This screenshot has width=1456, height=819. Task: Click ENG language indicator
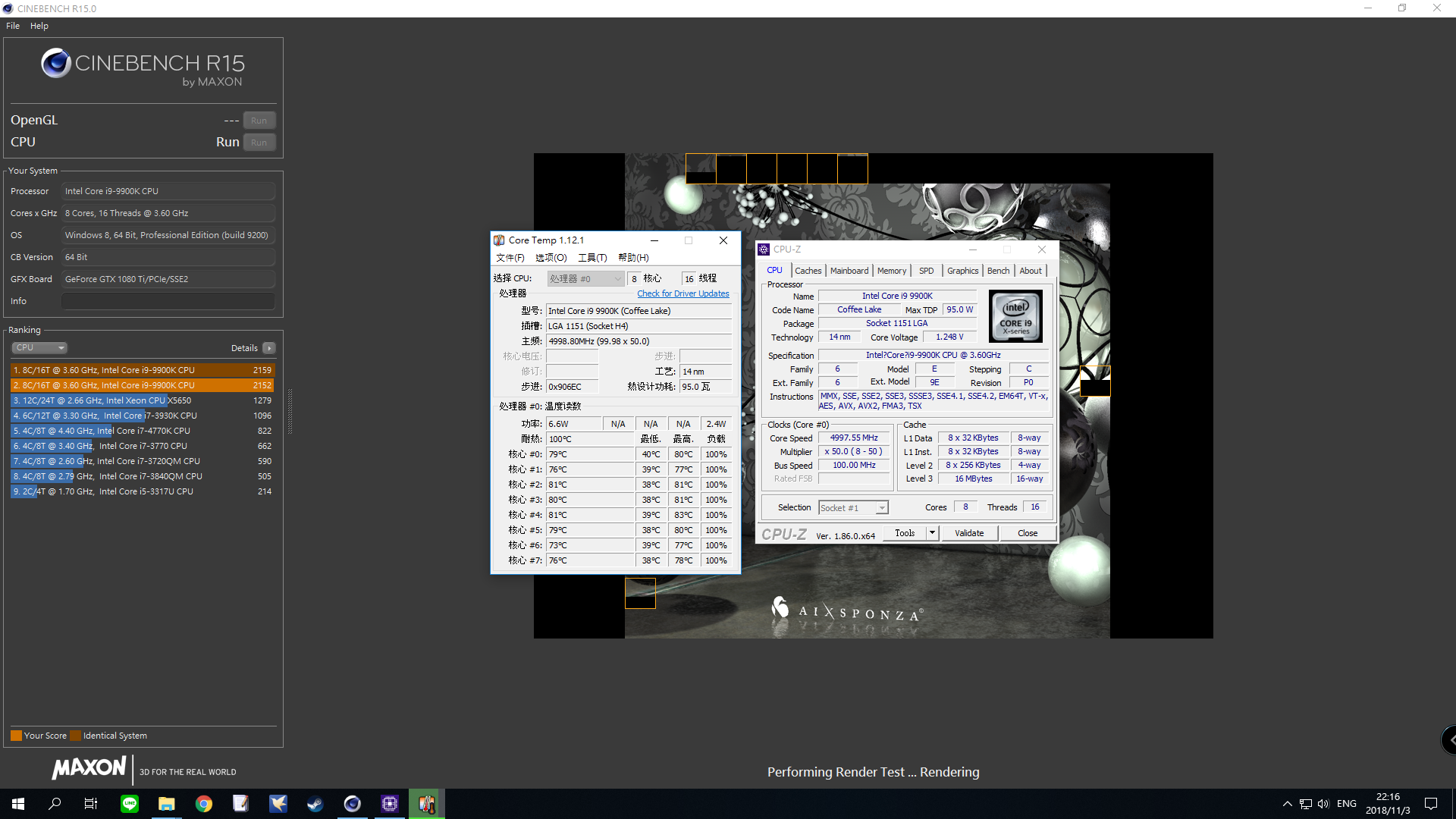[x=1347, y=804]
